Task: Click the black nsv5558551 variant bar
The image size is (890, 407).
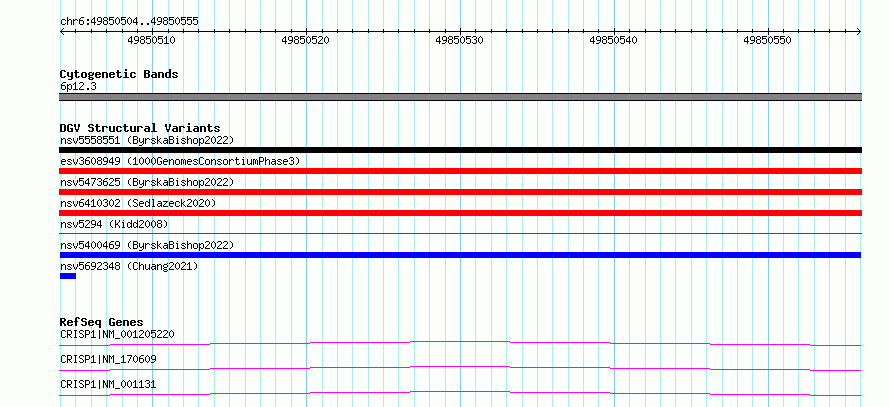Action: [460, 150]
